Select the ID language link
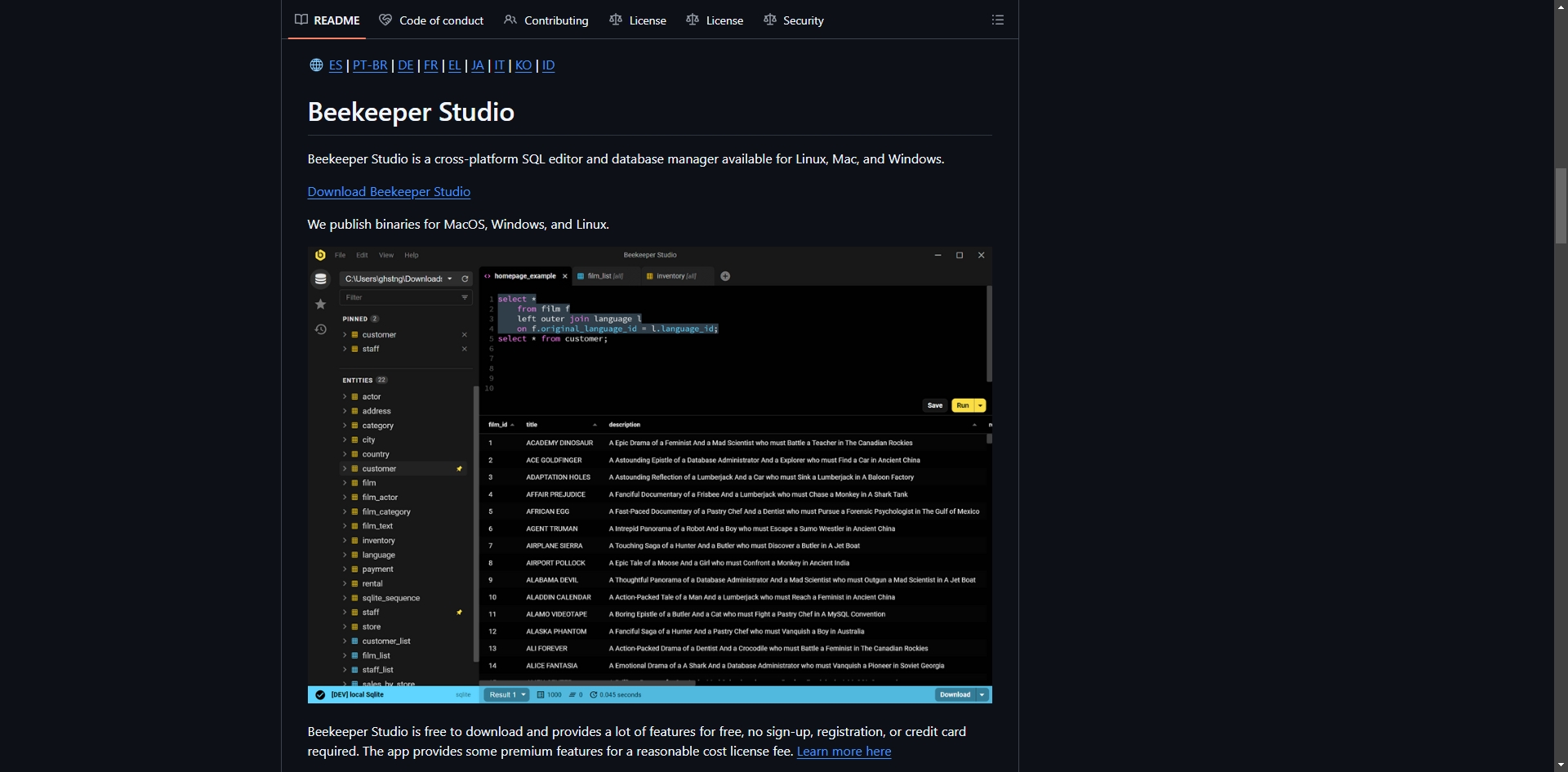This screenshot has width=1568, height=772. [x=549, y=65]
